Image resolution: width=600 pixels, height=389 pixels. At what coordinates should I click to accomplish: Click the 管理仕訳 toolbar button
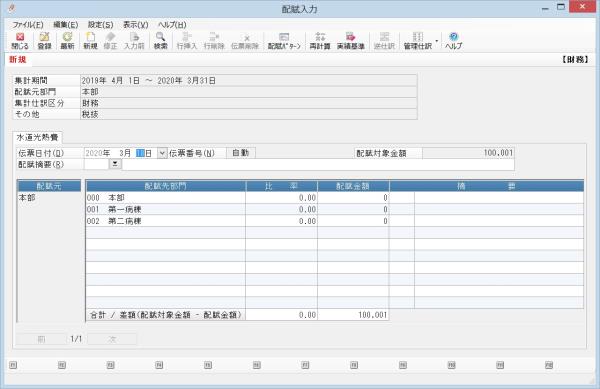click(x=418, y=41)
